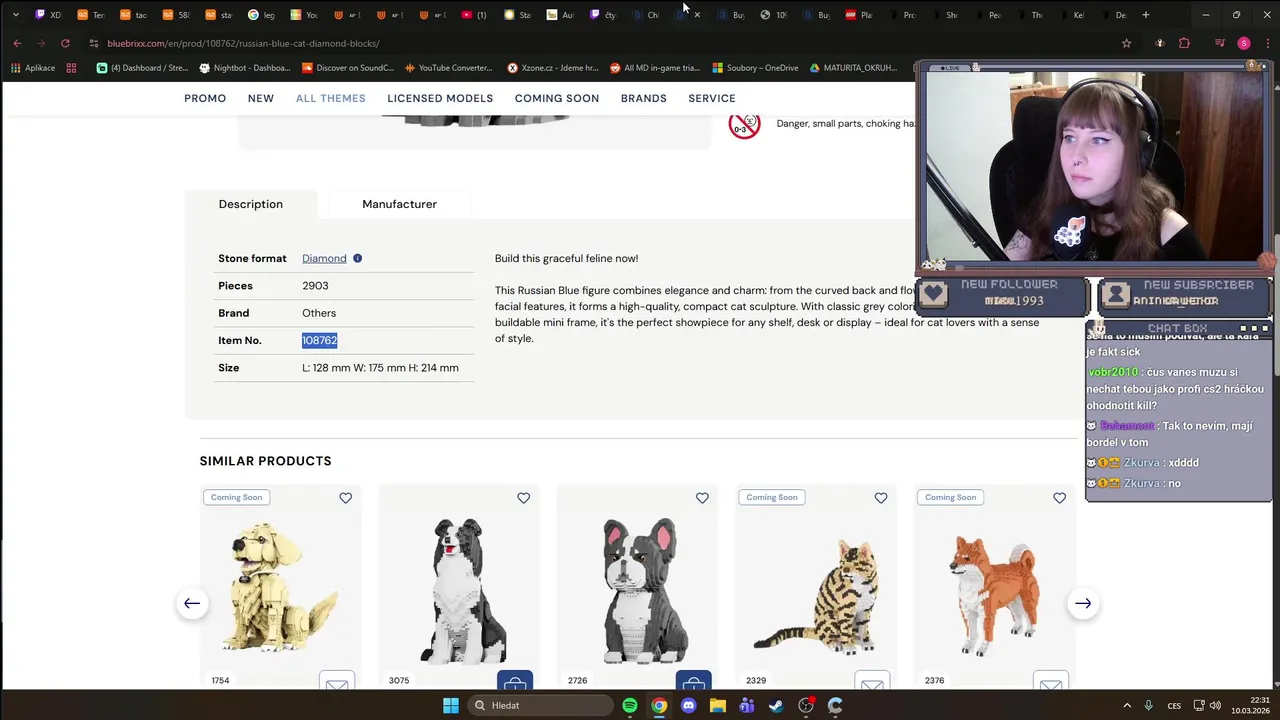The height and width of the screenshot is (720, 1280).
Task: Open LICENSED MODELS menu
Action: coord(440,98)
